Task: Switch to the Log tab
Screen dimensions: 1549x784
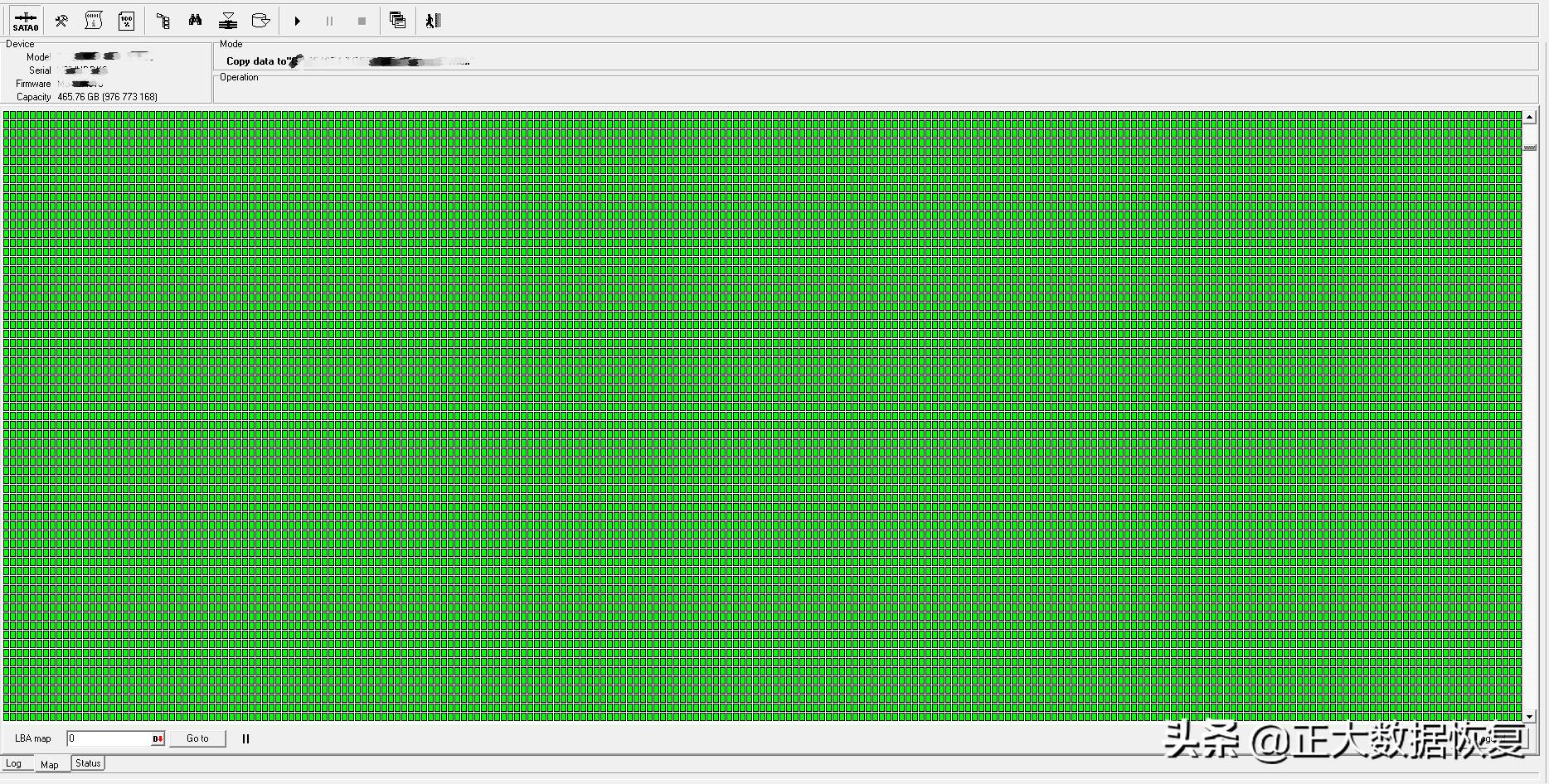Action: (14, 763)
